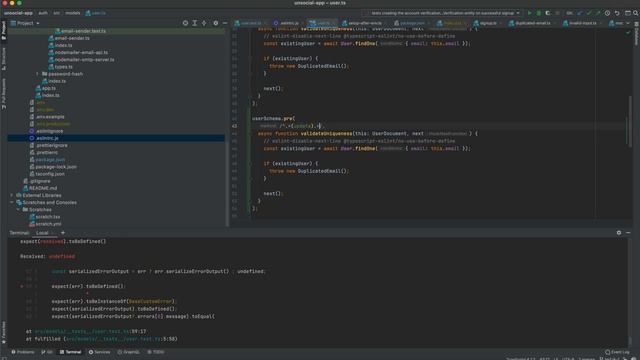This screenshot has width=640, height=360.
Task: Click unsocial-app breadcrumb in navigation bar
Action: [x=18, y=13]
